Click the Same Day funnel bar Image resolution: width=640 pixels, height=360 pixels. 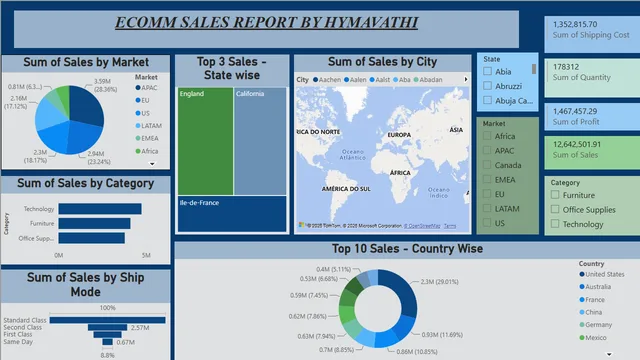[107, 342]
